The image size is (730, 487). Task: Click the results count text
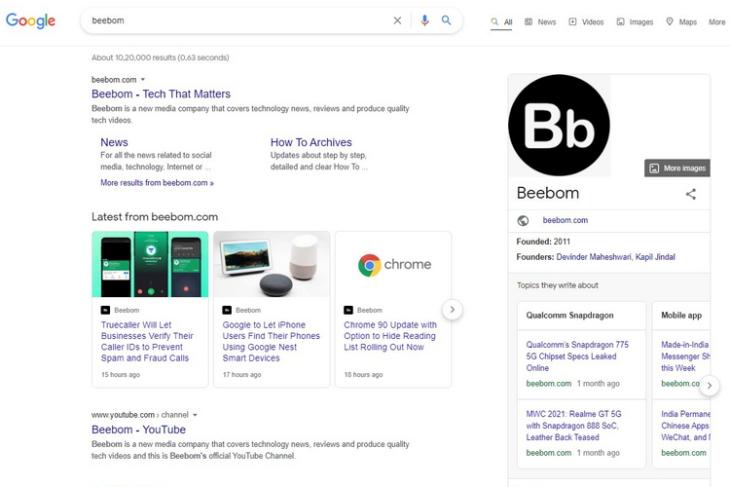coord(160,58)
